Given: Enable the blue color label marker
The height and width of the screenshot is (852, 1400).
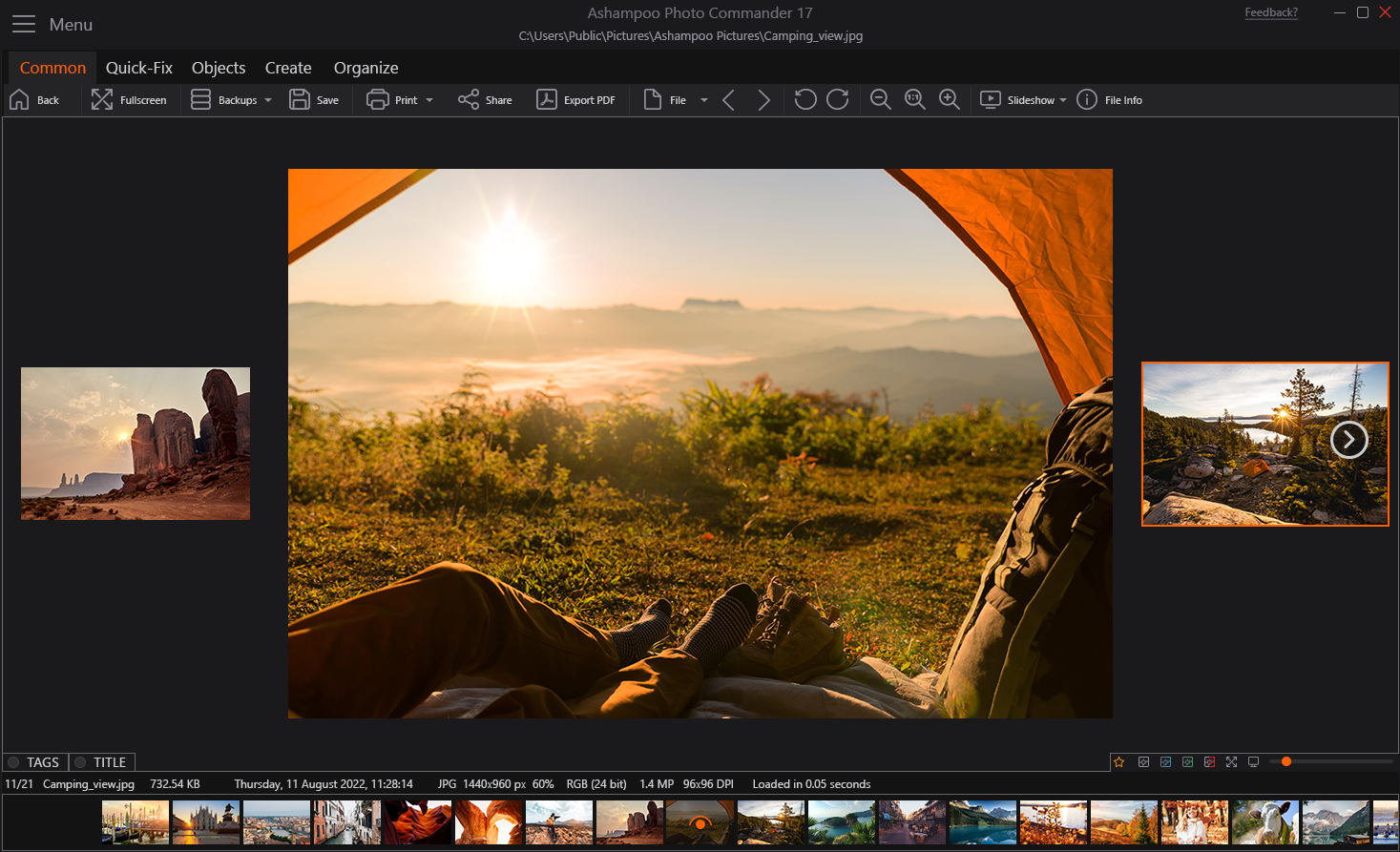Looking at the screenshot, I should click(x=1165, y=761).
